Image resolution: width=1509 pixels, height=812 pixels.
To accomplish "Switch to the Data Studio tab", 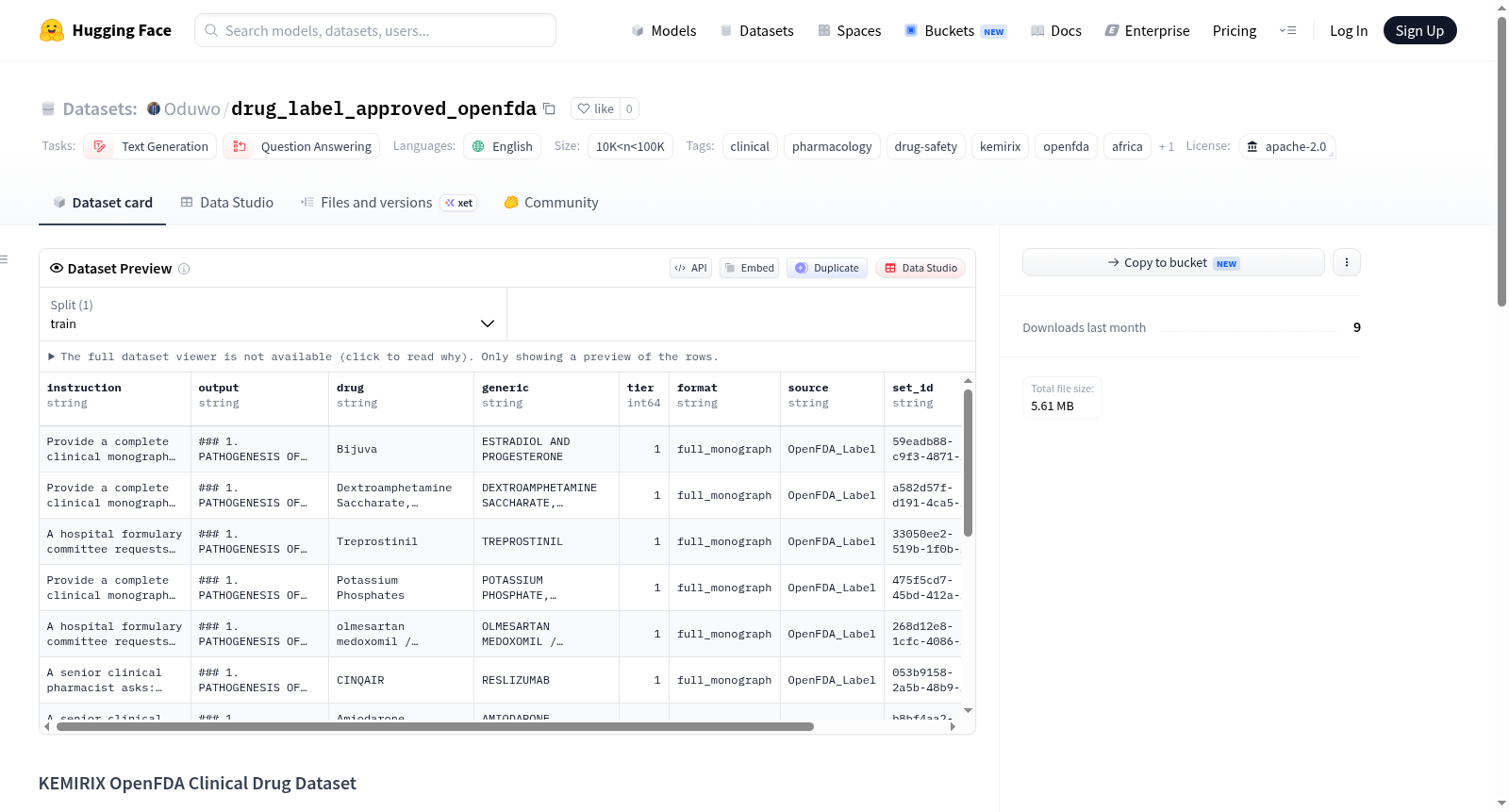I will [x=227, y=203].
